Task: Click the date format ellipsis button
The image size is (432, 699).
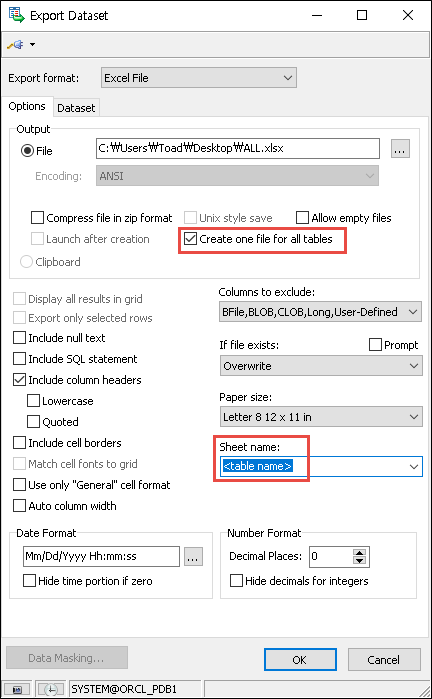Action: (x=193, y=556)
